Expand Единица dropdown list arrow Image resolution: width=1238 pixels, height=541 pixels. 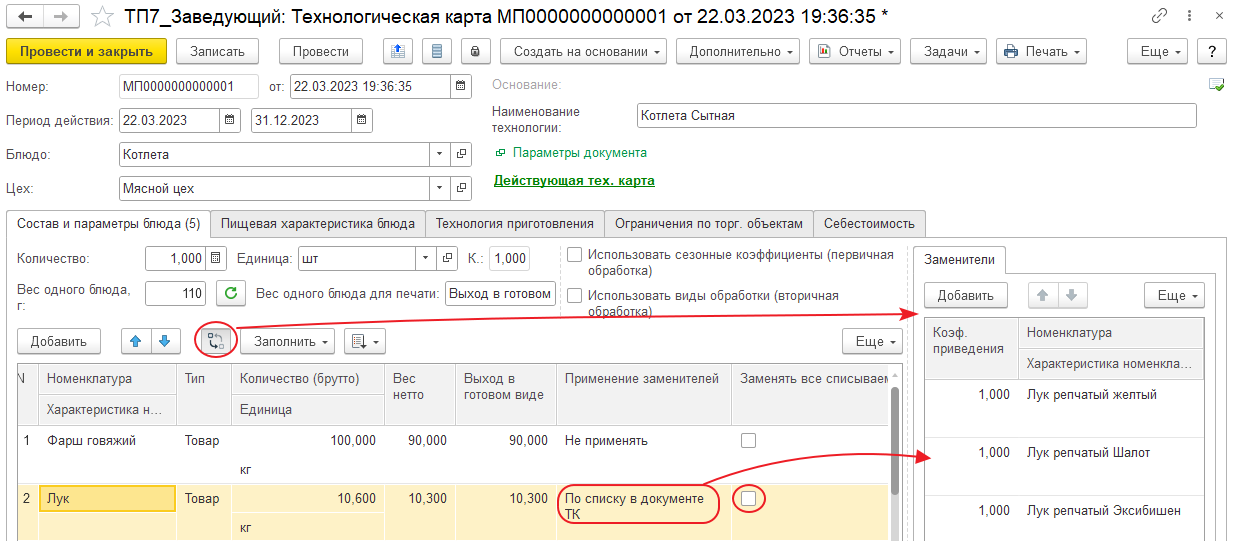[x=427, y=258]
